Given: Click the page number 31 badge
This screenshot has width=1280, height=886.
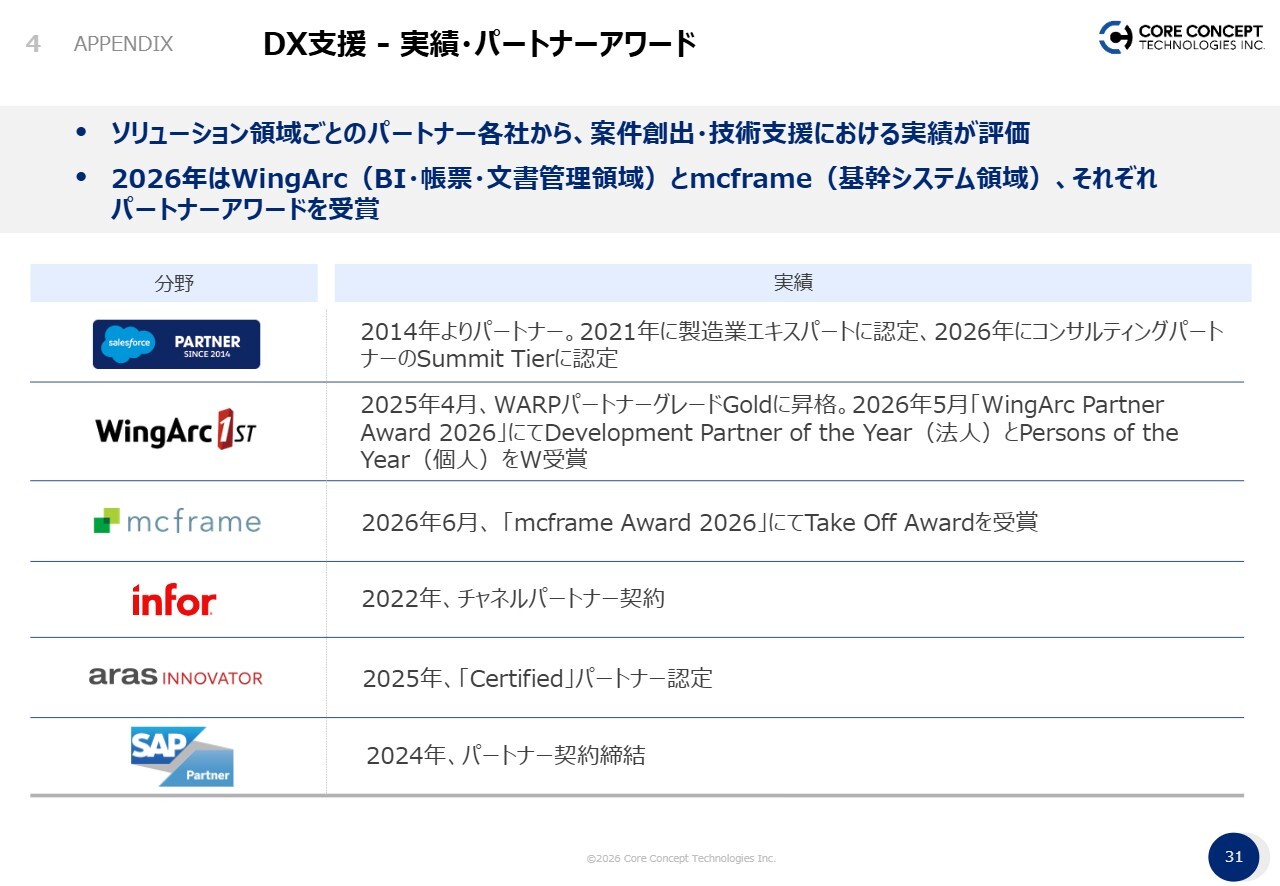Looking at the screenshot, I should [x=1234, y=856].
